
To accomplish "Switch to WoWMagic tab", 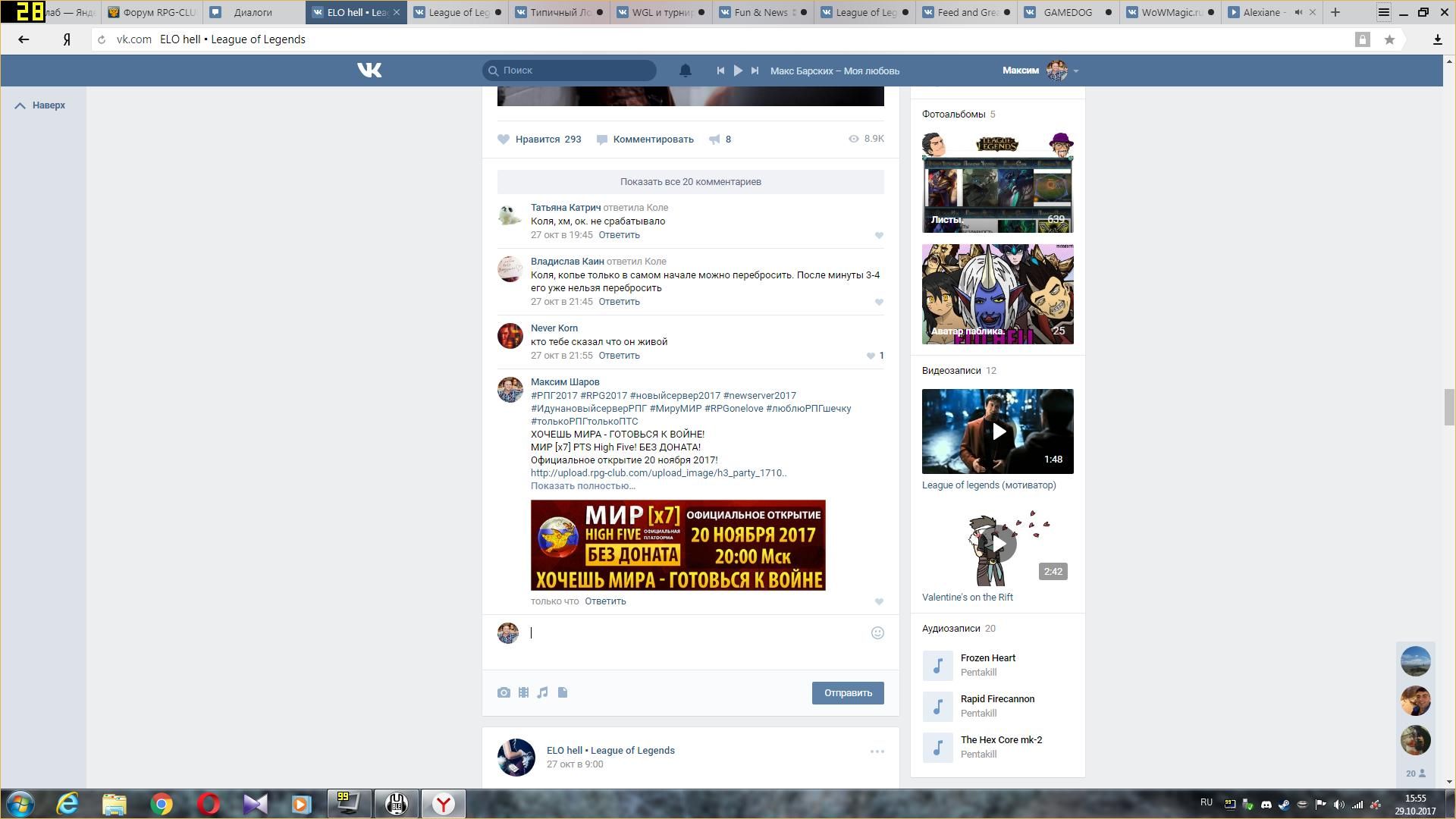I will point(1169,12).
